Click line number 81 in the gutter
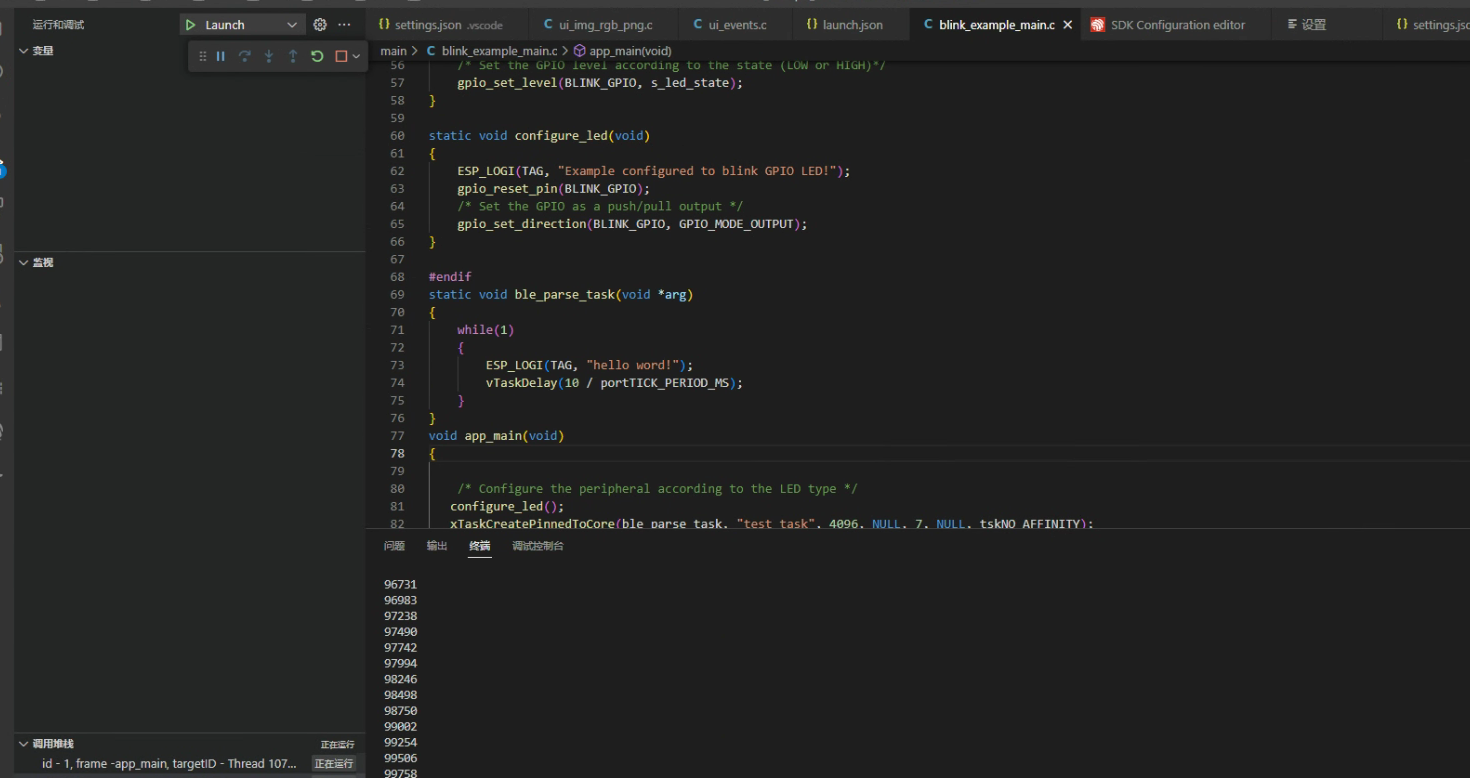Screen dimensions: 1470x778 coord(397,506)
